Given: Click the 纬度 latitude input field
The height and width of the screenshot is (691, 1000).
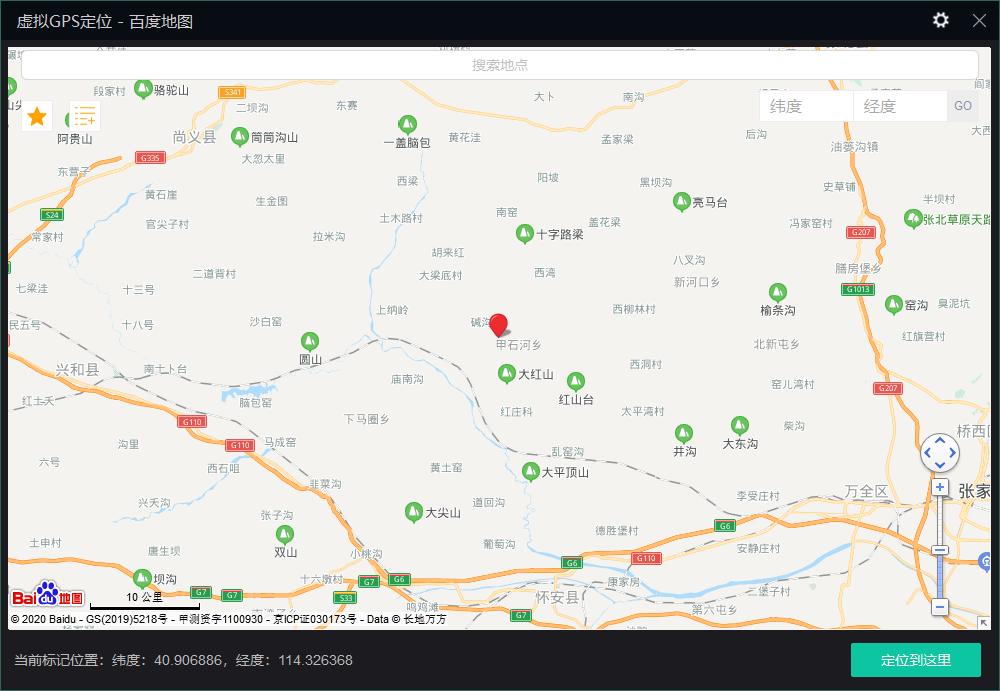Looking at the screenshot, I should click(806, 106).
